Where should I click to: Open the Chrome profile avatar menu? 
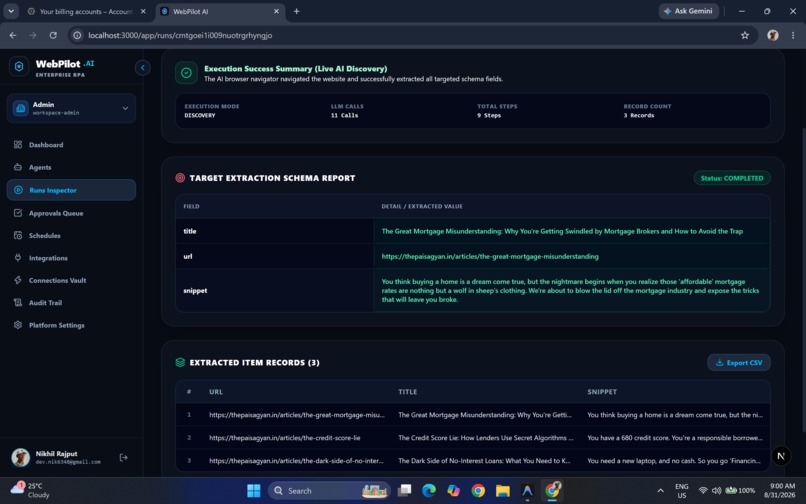tap(773, 35)
